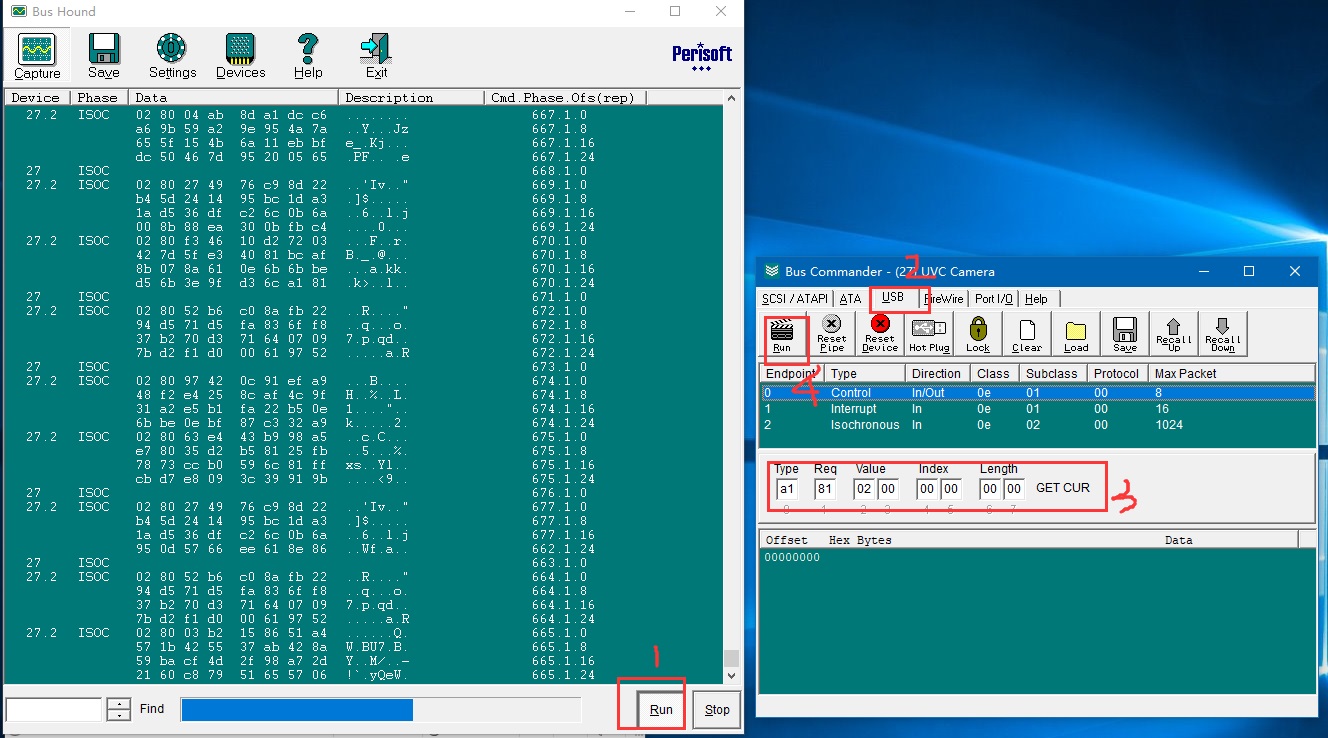Click the Clear icon in Bus Commander
Screen dimensions: 1328x738
coord(1027,334)
